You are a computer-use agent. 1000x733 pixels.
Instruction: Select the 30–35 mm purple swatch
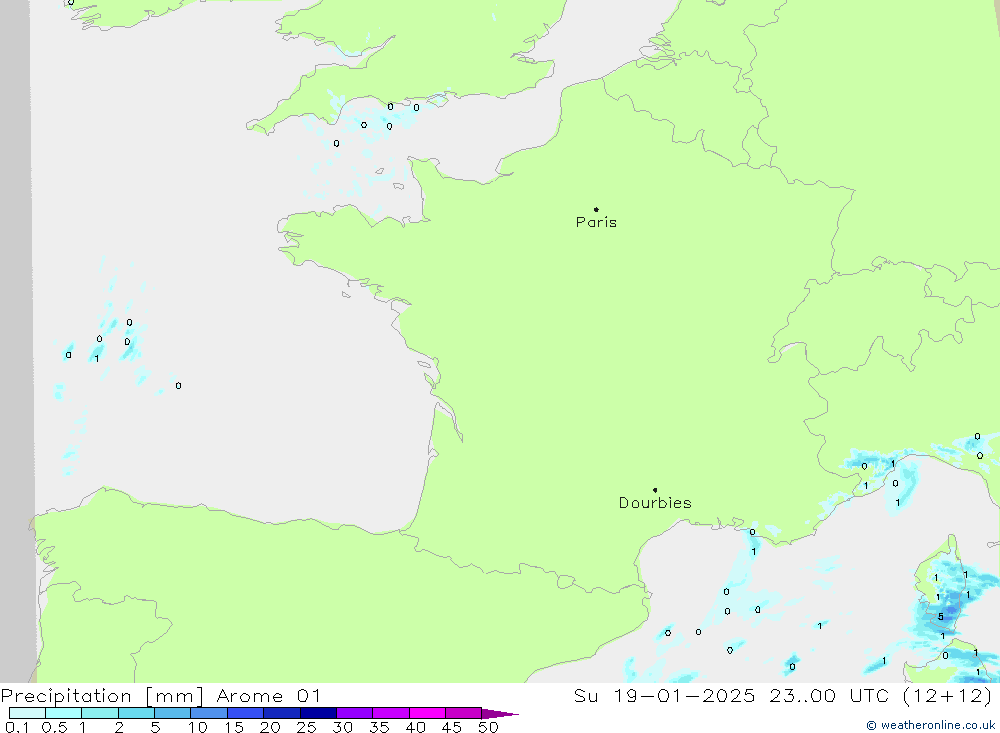[x=355, y=713]
